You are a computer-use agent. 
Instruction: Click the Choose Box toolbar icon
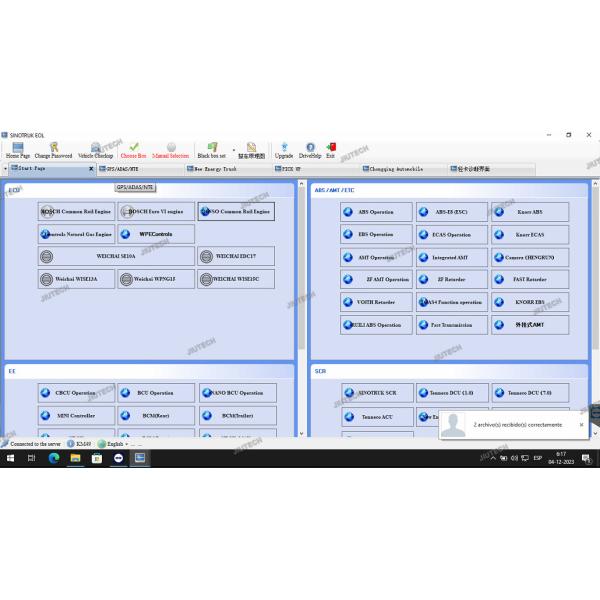click(133, 149)
